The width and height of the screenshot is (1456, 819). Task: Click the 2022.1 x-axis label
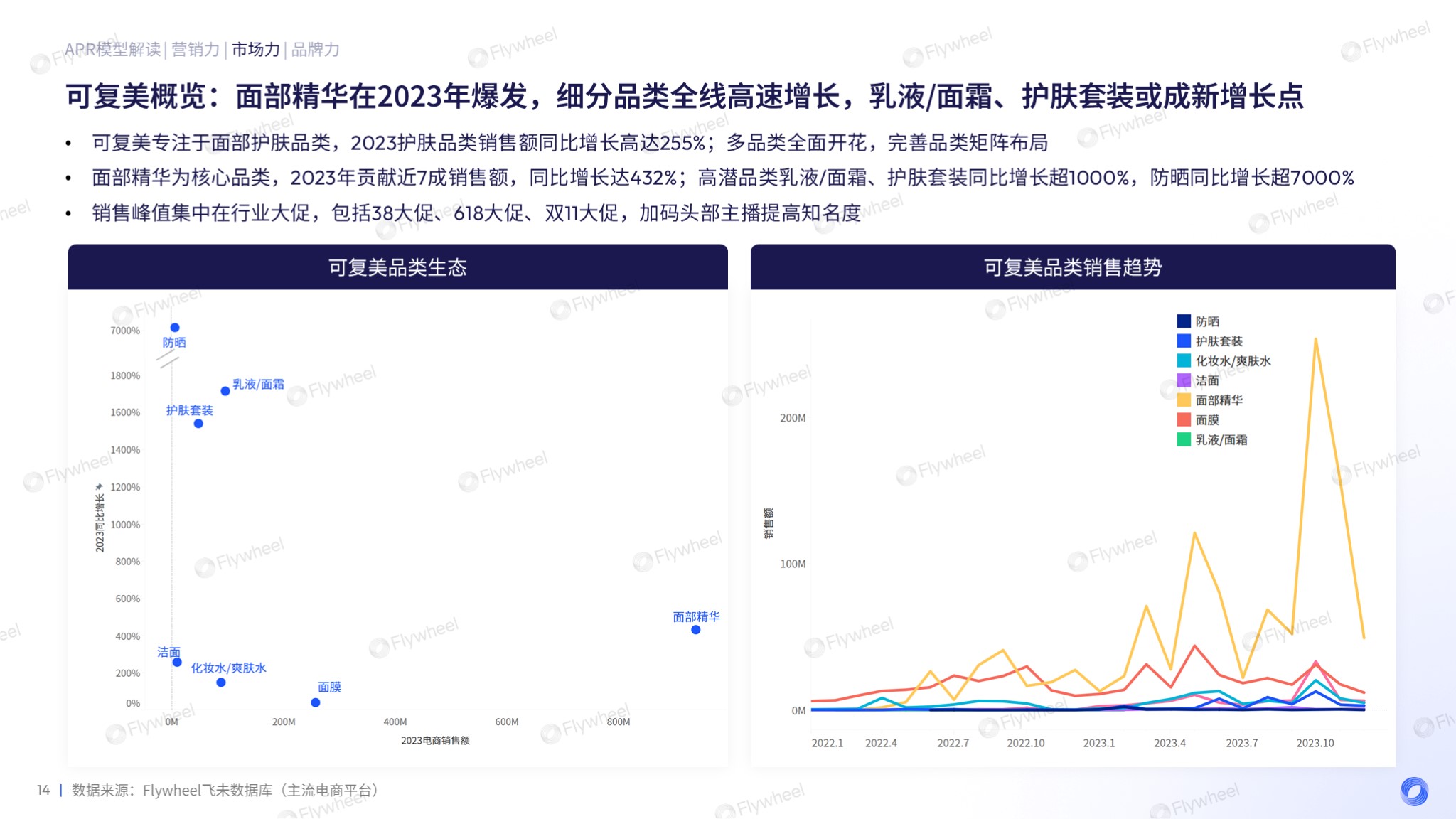pos(828,743)
